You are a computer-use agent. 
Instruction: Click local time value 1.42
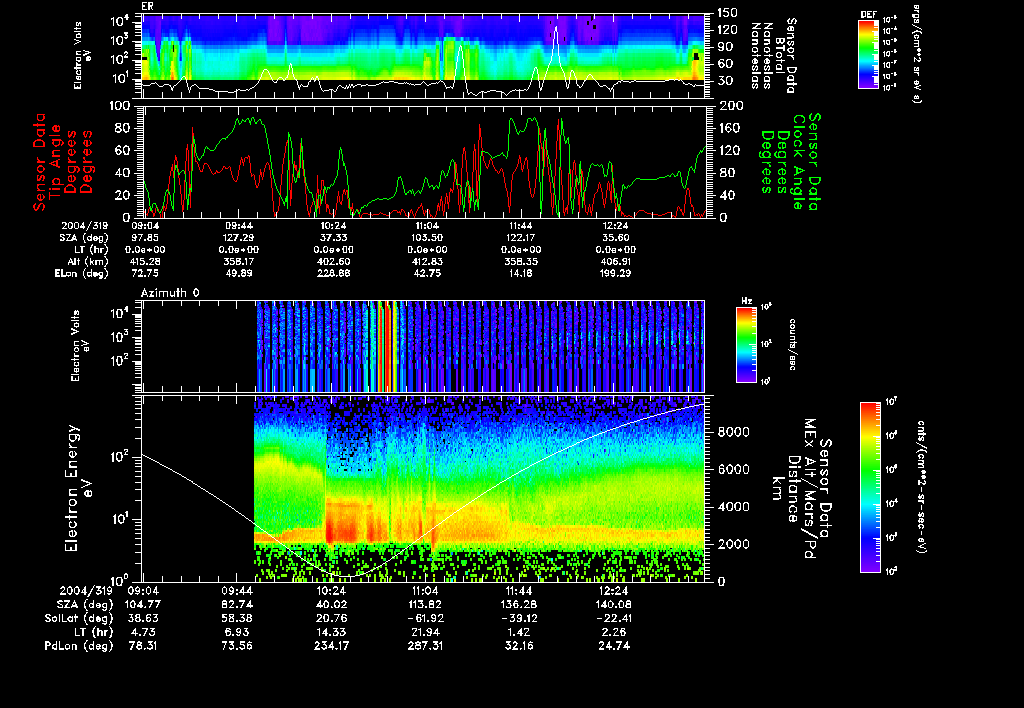[x=519, y=632]
